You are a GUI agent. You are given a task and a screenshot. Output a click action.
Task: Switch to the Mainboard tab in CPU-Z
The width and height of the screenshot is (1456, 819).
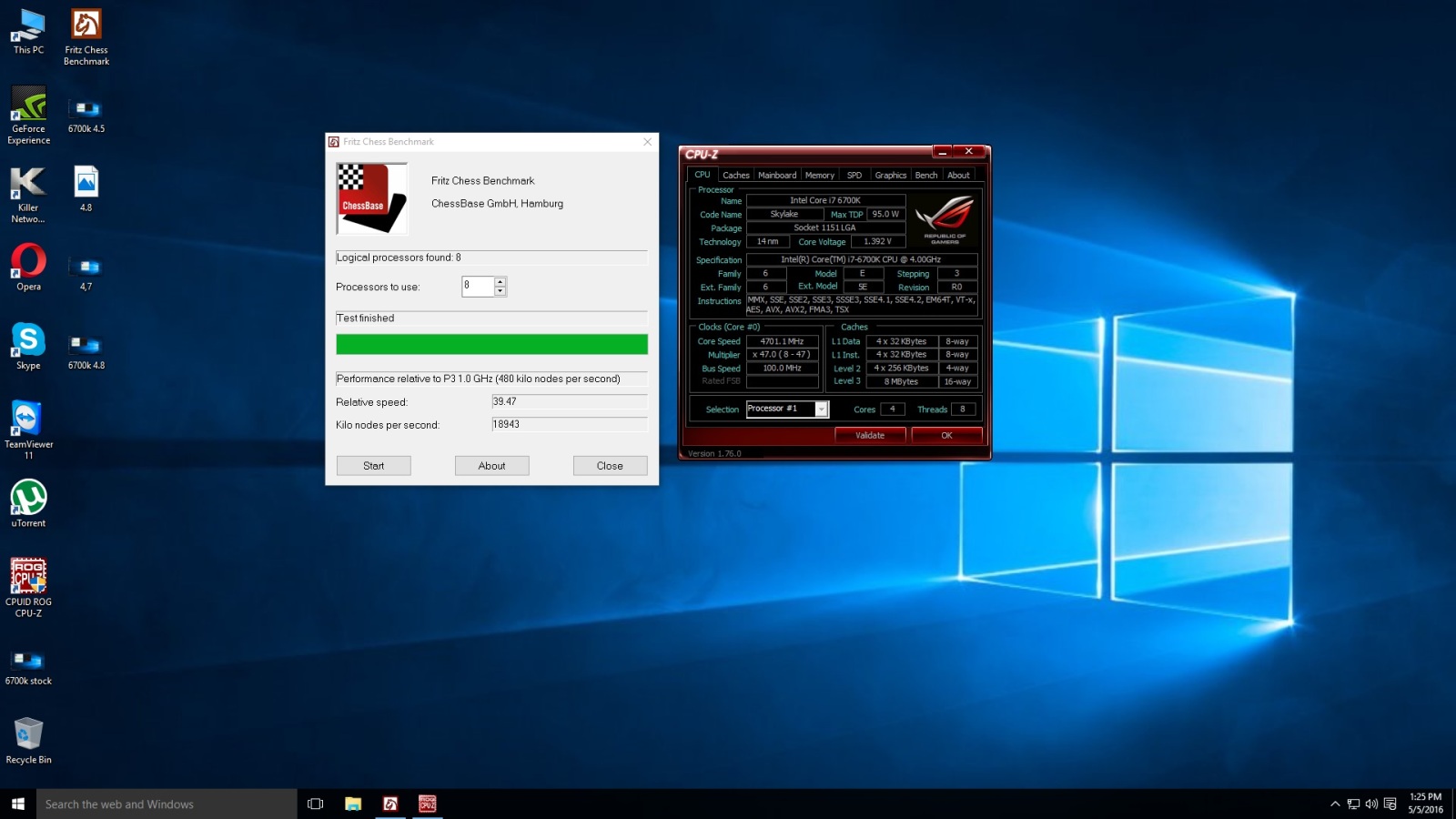click(776, 175)
